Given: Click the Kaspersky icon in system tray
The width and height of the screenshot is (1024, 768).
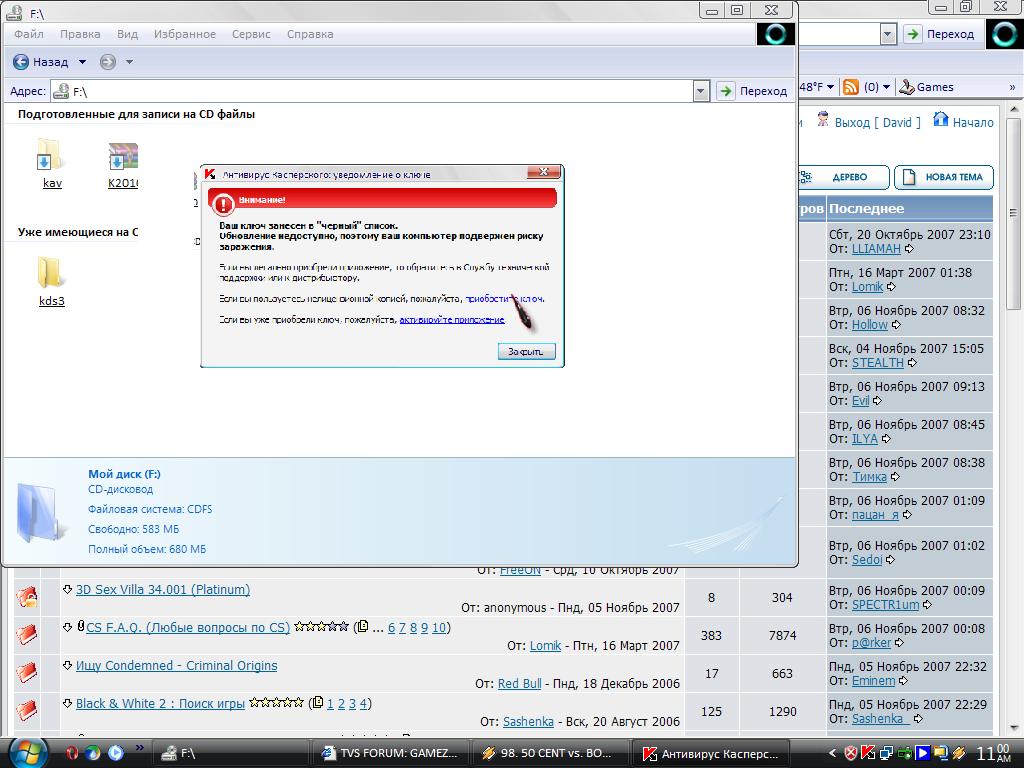Looking at the screenshot, I should (x=870, y=752).
